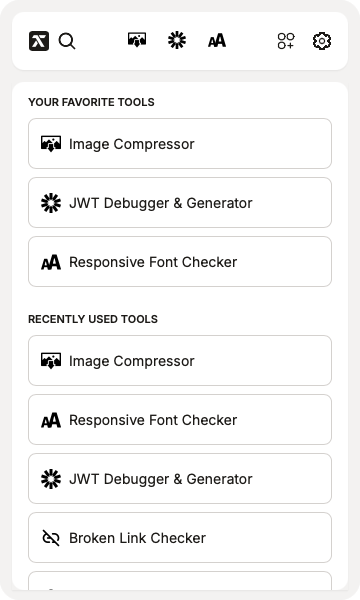Open the search magnifier icon
Image resolution: width=360 pixels, height=600 pixels.
pyautogui.click(x=67, y=41)
